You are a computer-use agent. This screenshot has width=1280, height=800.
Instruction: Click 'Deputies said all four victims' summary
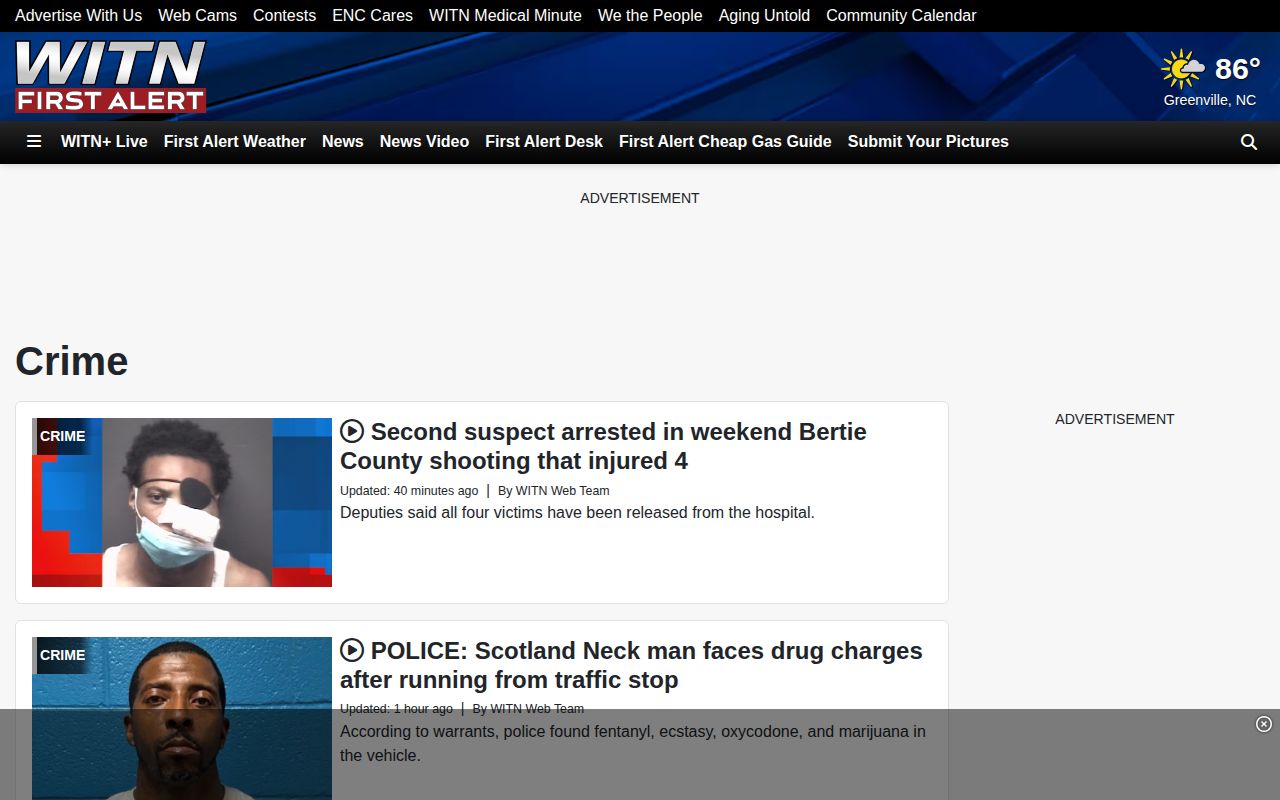coord(577,513)
